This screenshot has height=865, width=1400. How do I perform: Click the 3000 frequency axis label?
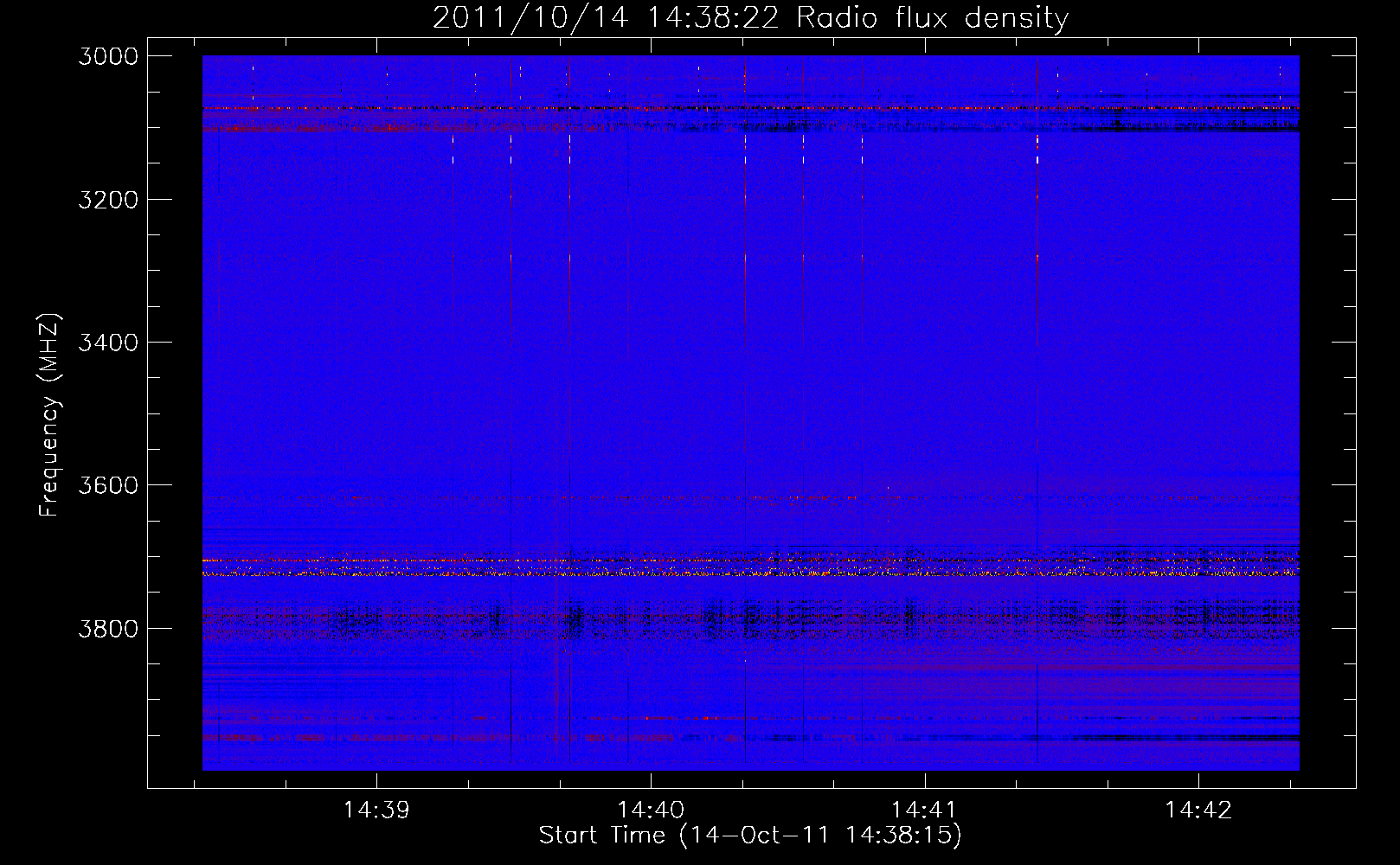pos(108,56)
